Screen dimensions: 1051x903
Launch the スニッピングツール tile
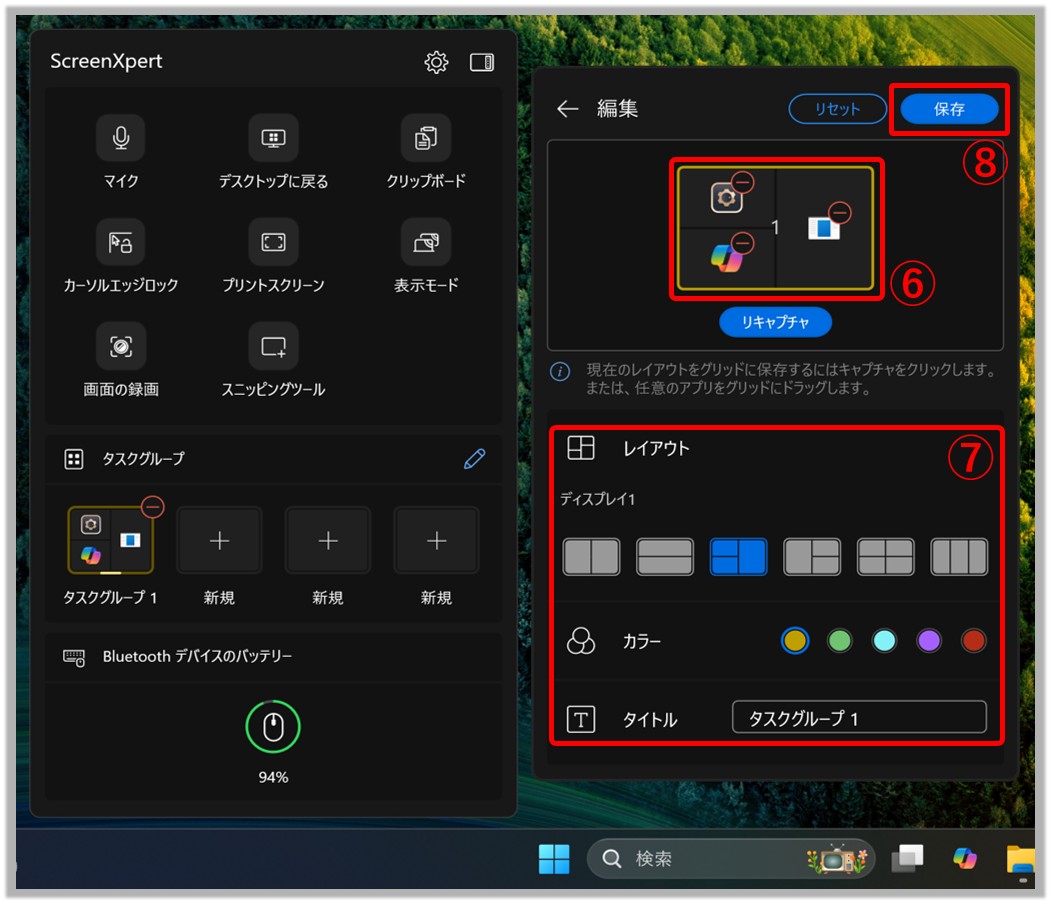(x=273, y=347)
